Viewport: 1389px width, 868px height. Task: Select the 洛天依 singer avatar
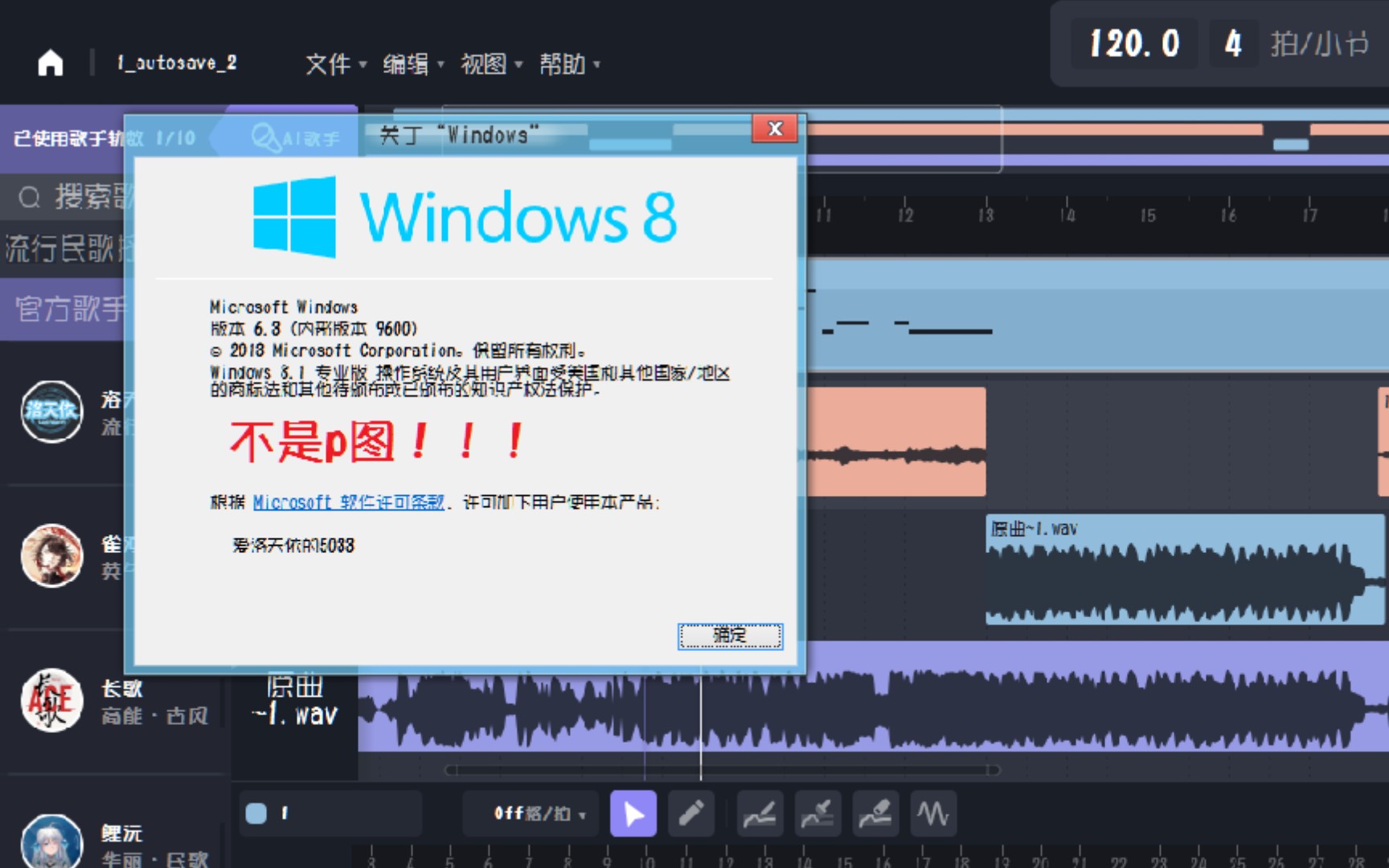[x=51, y=411]
